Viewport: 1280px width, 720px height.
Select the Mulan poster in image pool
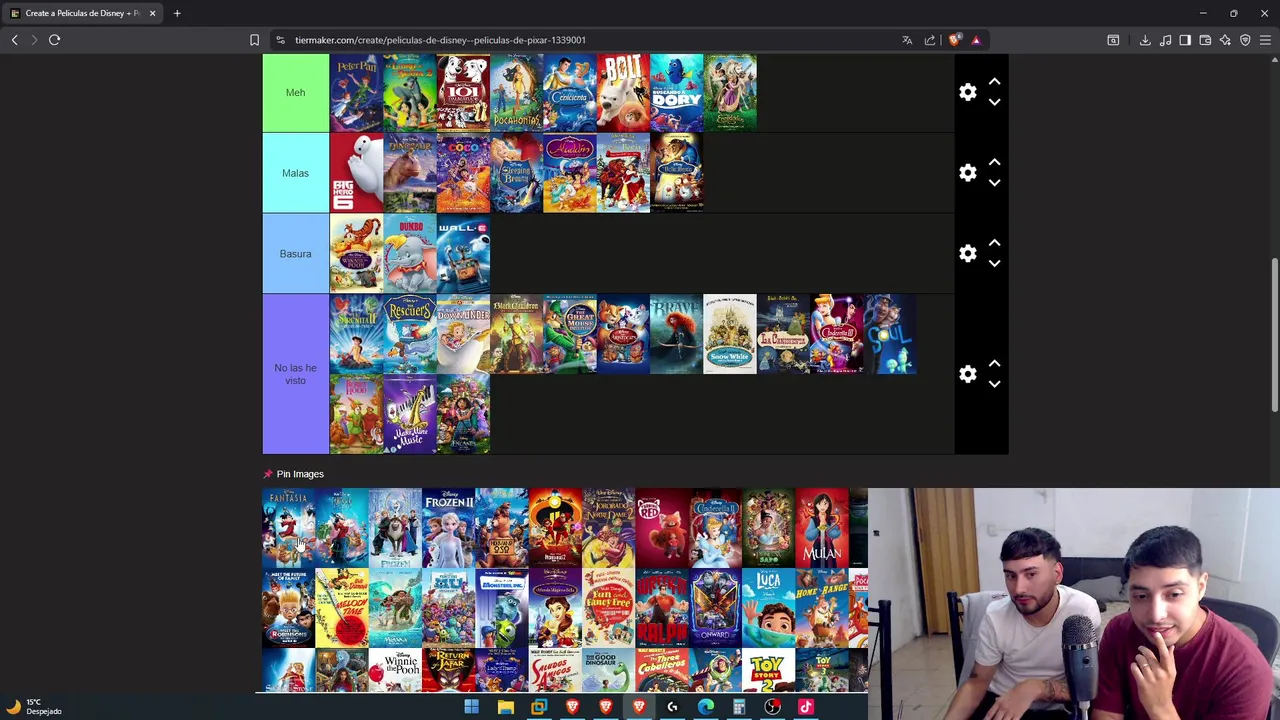pos(822,528)
